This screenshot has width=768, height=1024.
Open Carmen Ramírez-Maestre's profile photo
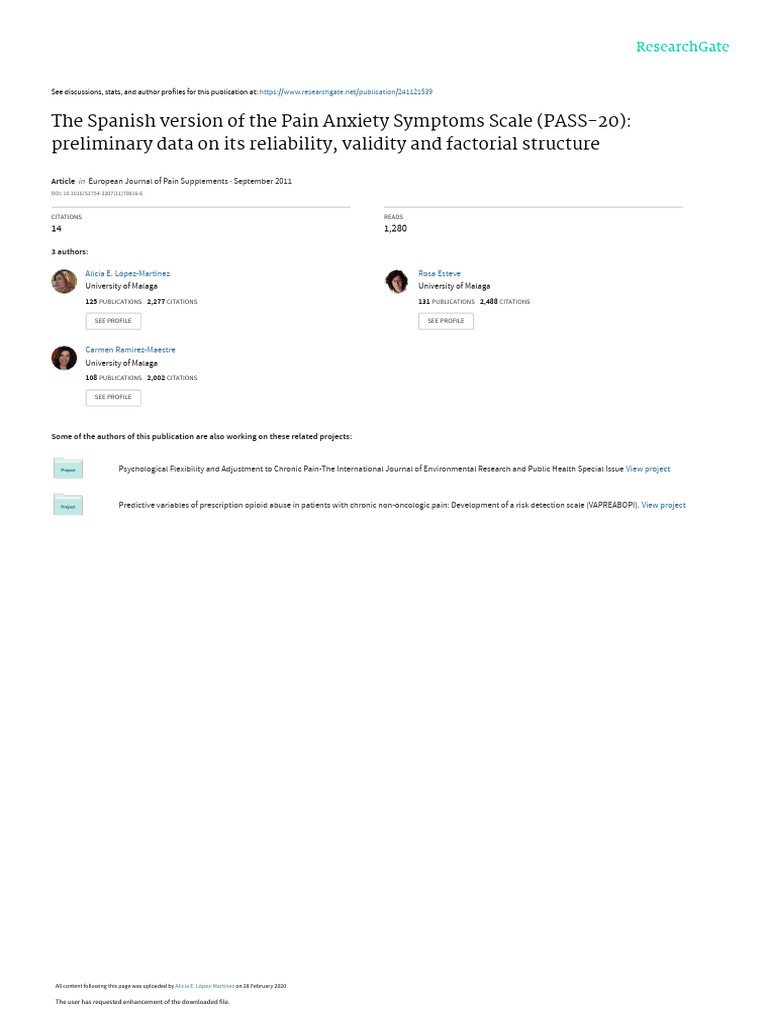[x=64, y=358]
